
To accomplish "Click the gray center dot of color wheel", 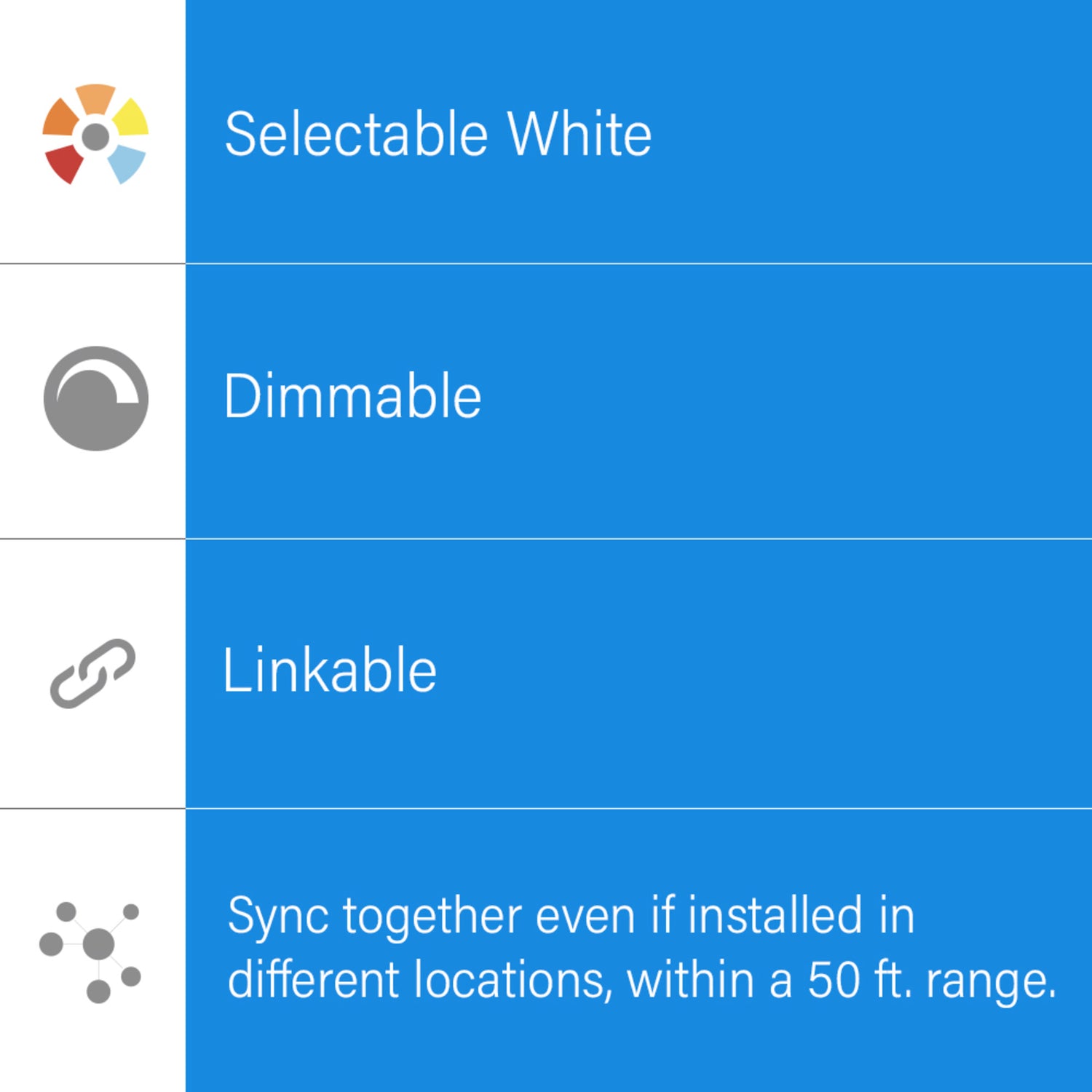I will click(x=95, y=136).
